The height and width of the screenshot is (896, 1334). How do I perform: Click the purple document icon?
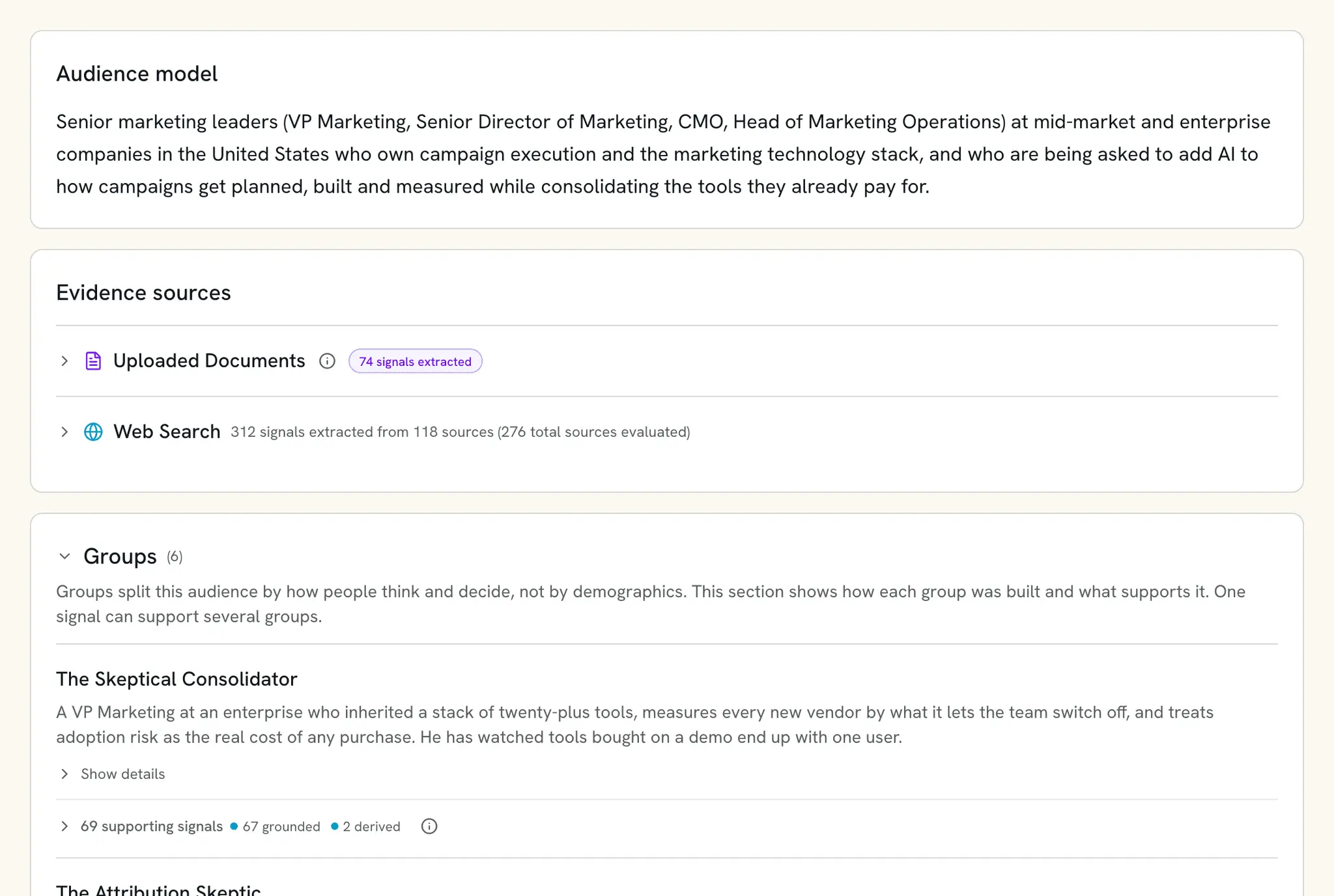click(x=93, y=361)
